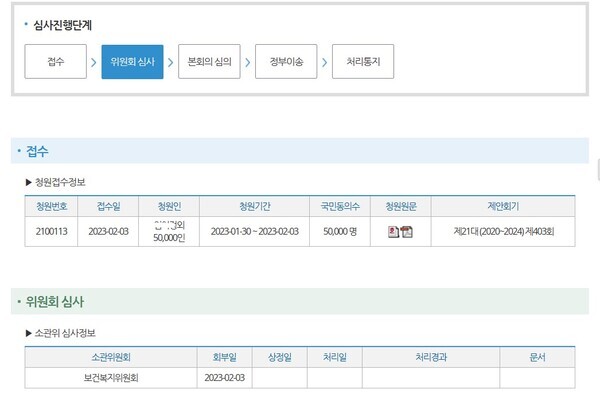
Task: Open the PDF petition document icon
Action: tap(407, 232)
